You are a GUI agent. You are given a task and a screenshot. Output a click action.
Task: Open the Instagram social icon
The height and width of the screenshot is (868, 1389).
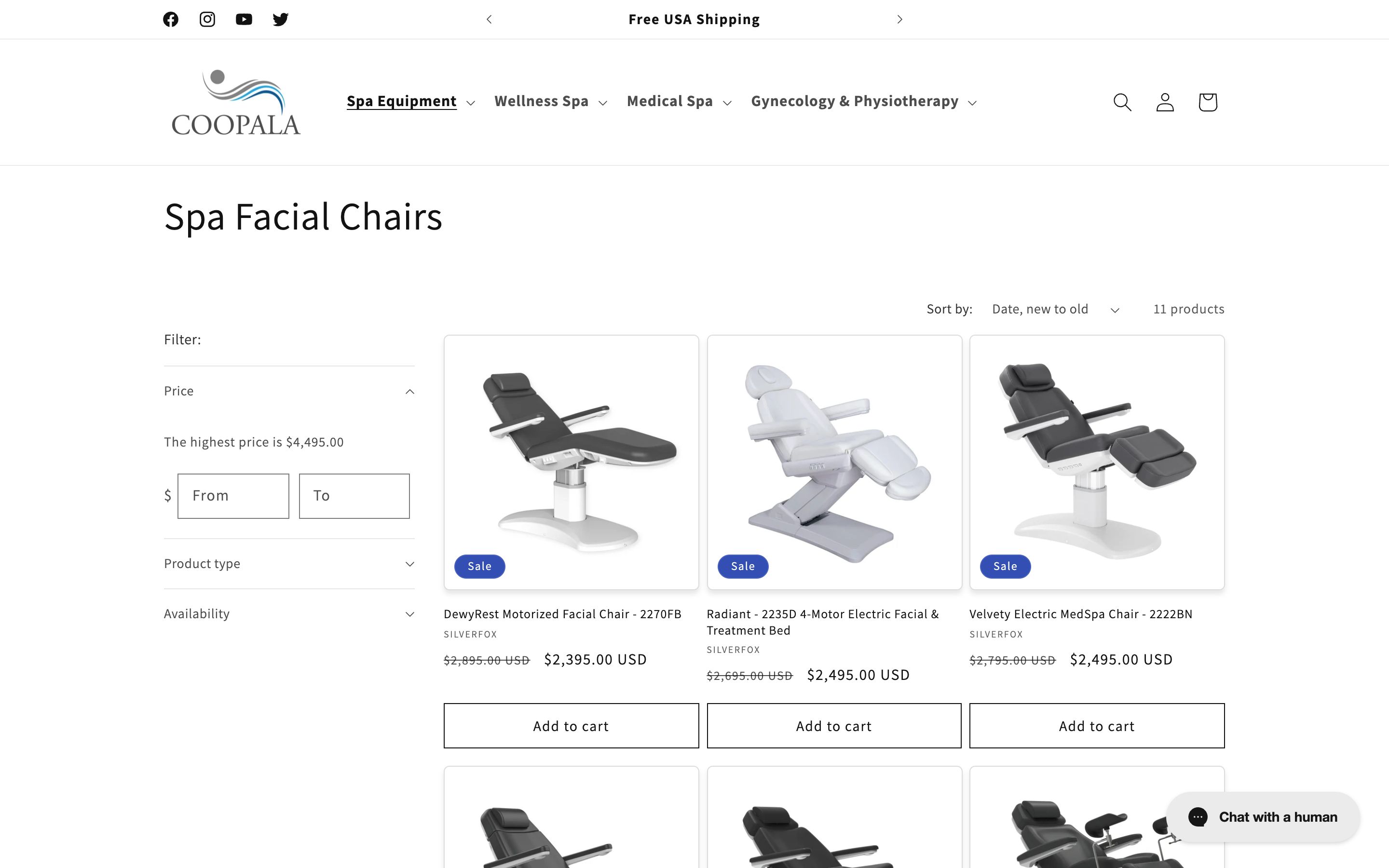tap(207, 19)
